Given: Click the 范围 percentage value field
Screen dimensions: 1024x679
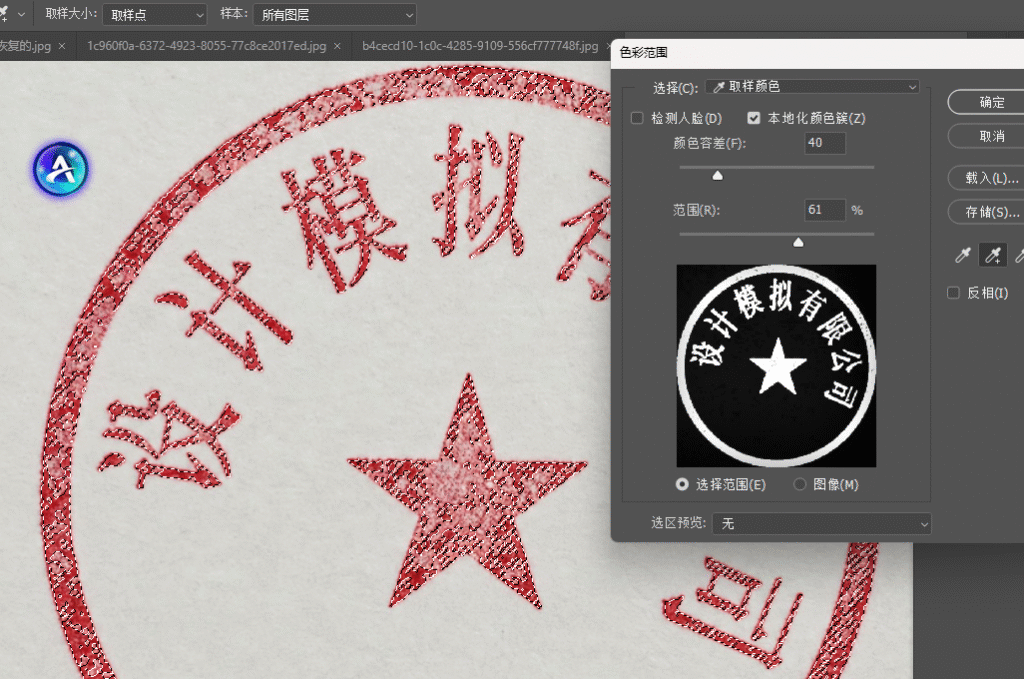Looking at the screenshot, I should pos(825,210).
